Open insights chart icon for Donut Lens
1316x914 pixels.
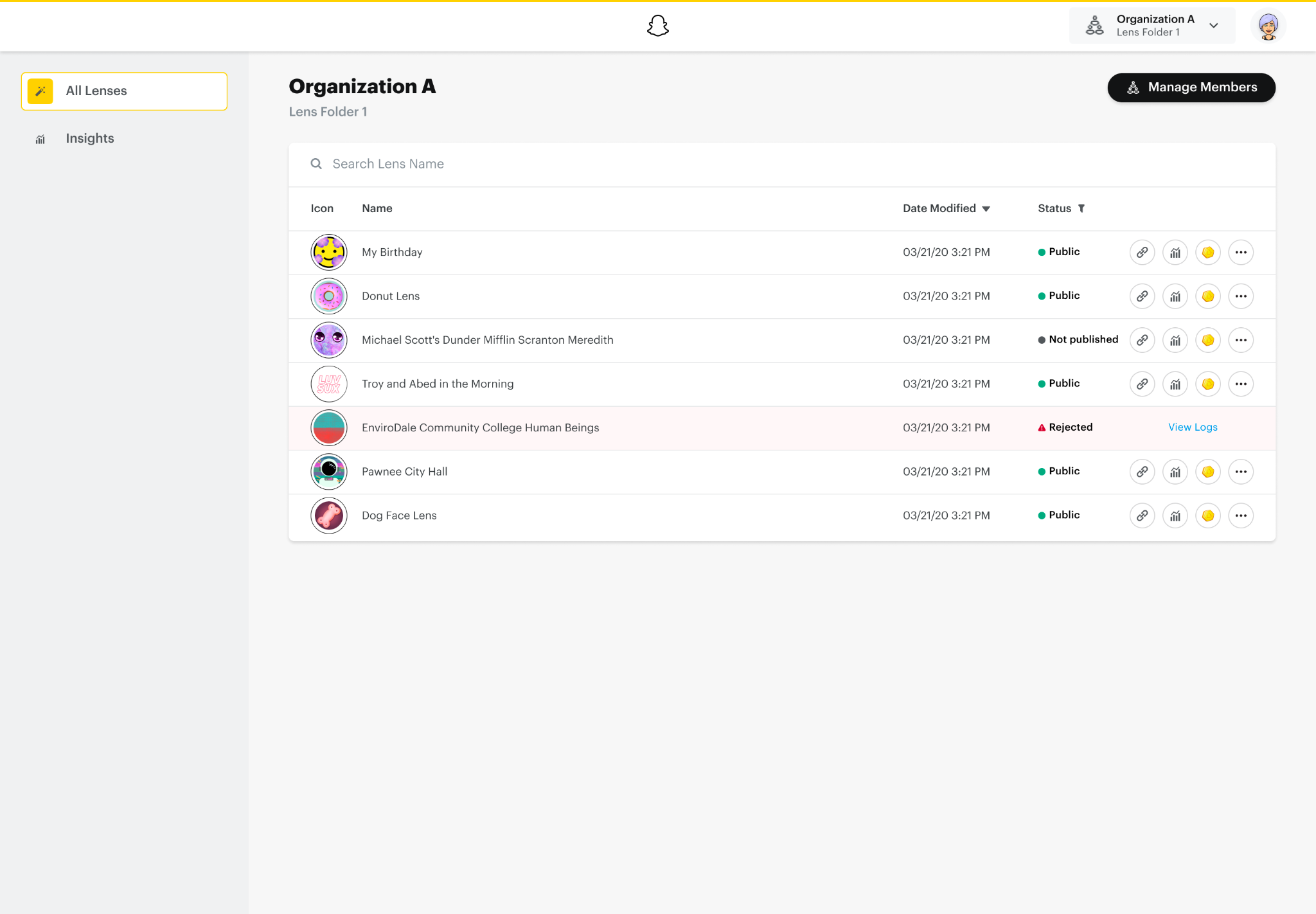(x=1175, y=296)
